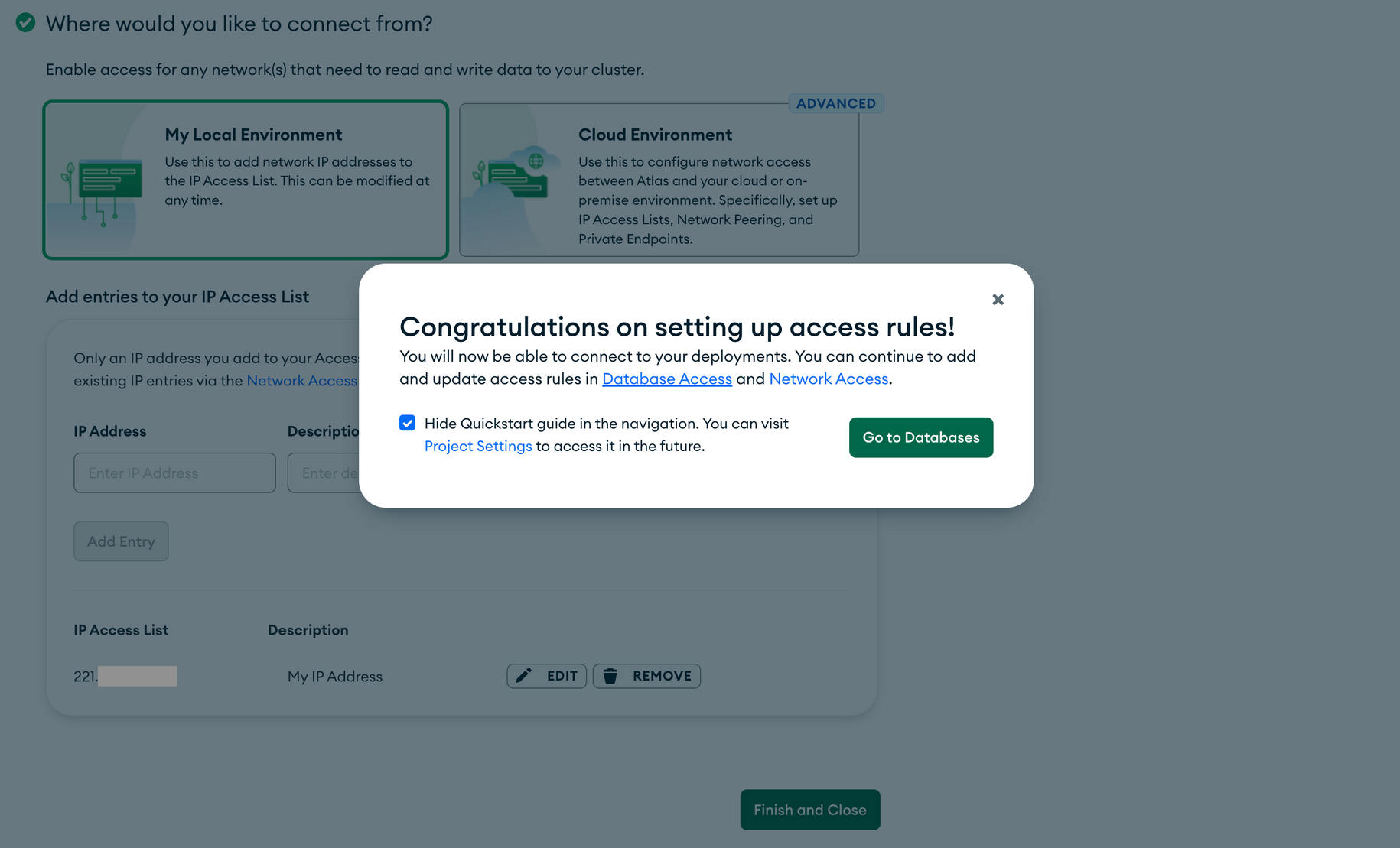Click Go to Databases button
This screenshot has height=848, width=1400.
920,437
